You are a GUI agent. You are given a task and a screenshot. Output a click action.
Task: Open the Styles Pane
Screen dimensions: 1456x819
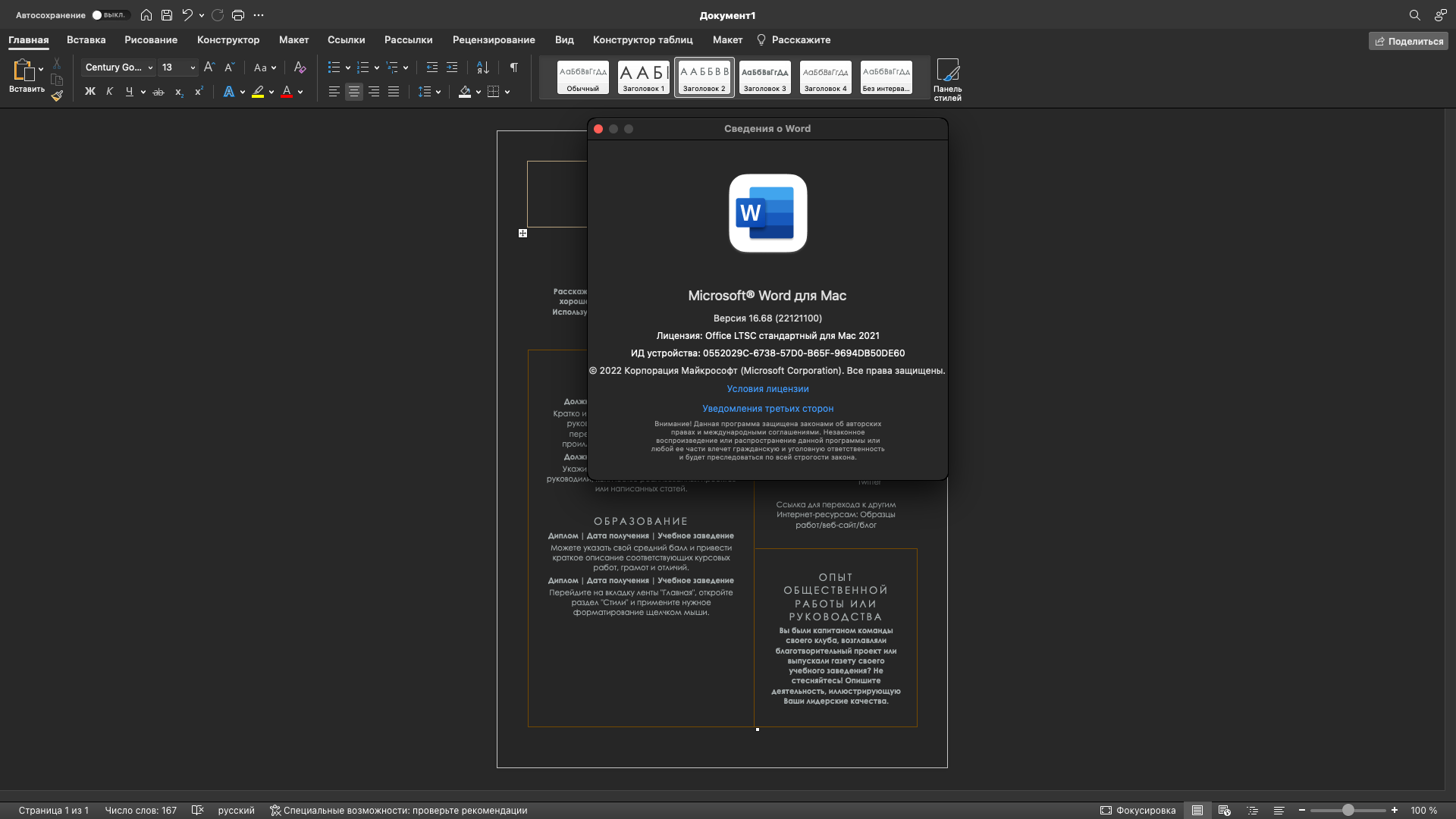pos(948,80)
